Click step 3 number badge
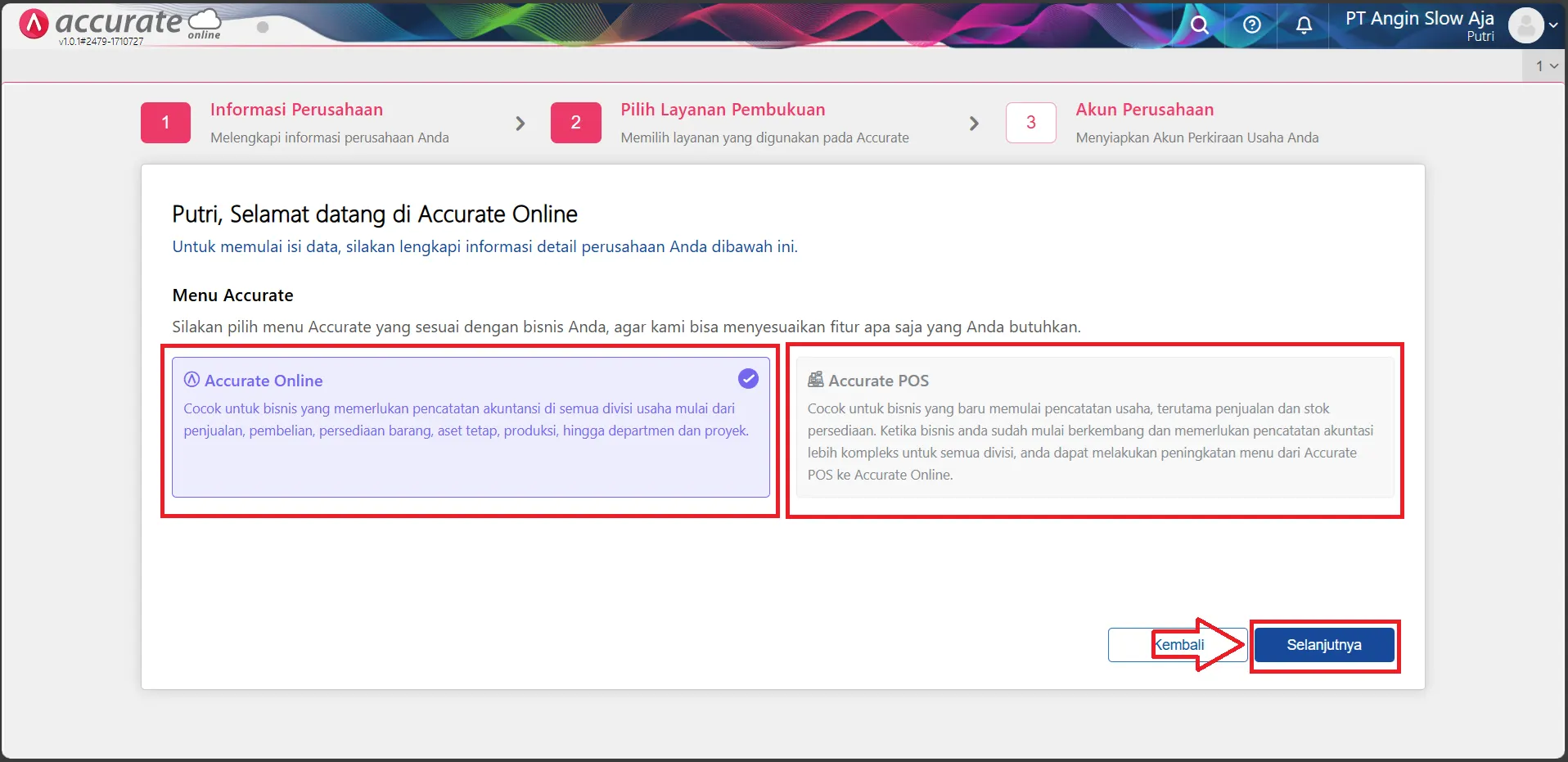Screen dimensions: 1568x762 coord(1030,123)
